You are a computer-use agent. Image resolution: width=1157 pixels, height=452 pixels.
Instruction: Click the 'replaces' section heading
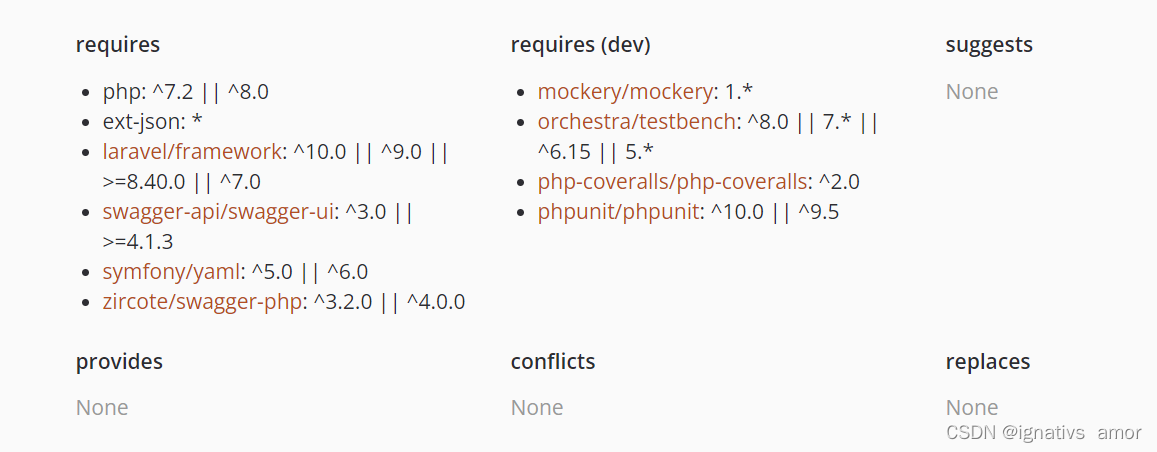click(987, 362)
